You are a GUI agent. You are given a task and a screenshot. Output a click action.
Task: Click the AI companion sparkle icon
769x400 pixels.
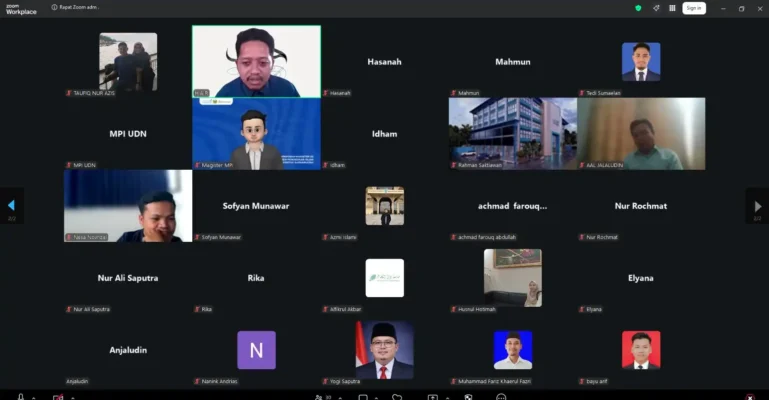click(x=656, y=8)
